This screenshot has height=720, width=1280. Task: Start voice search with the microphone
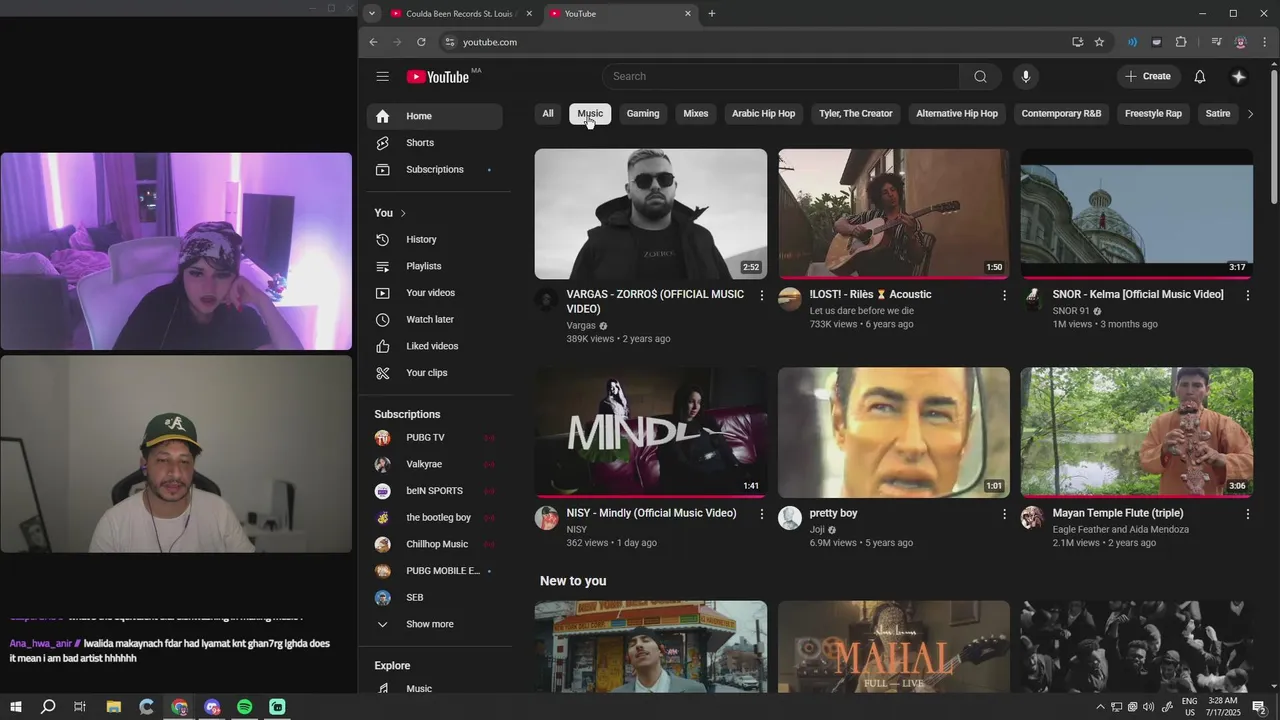(1025, 76)
